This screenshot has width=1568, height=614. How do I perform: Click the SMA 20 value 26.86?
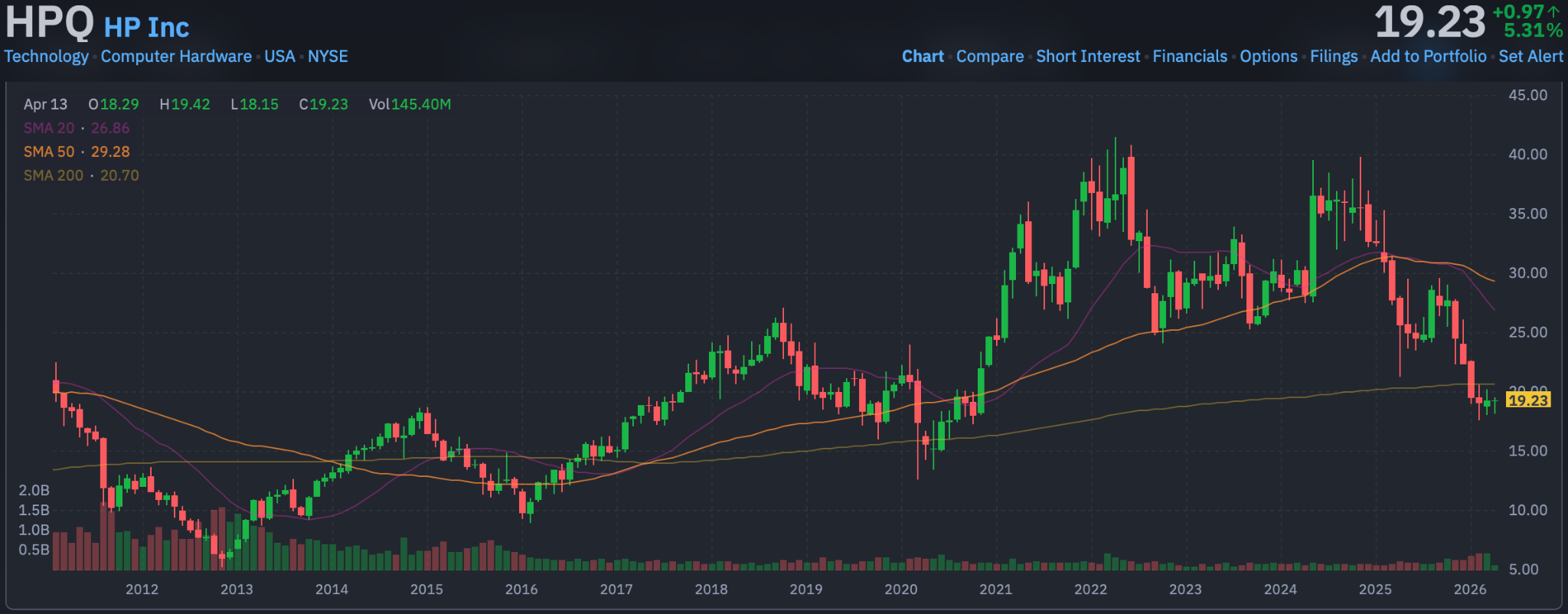point(110,128)
